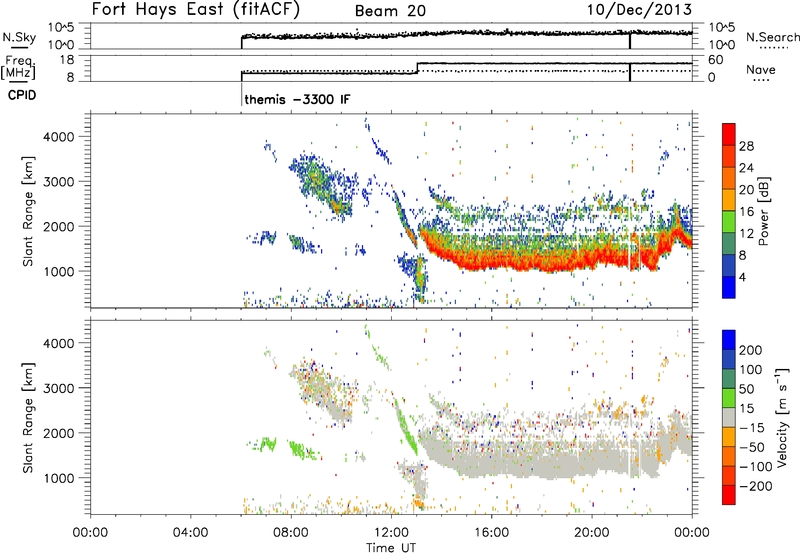
Task: Click the '4' tick on the Power colorbar
Action: (742, 277)
